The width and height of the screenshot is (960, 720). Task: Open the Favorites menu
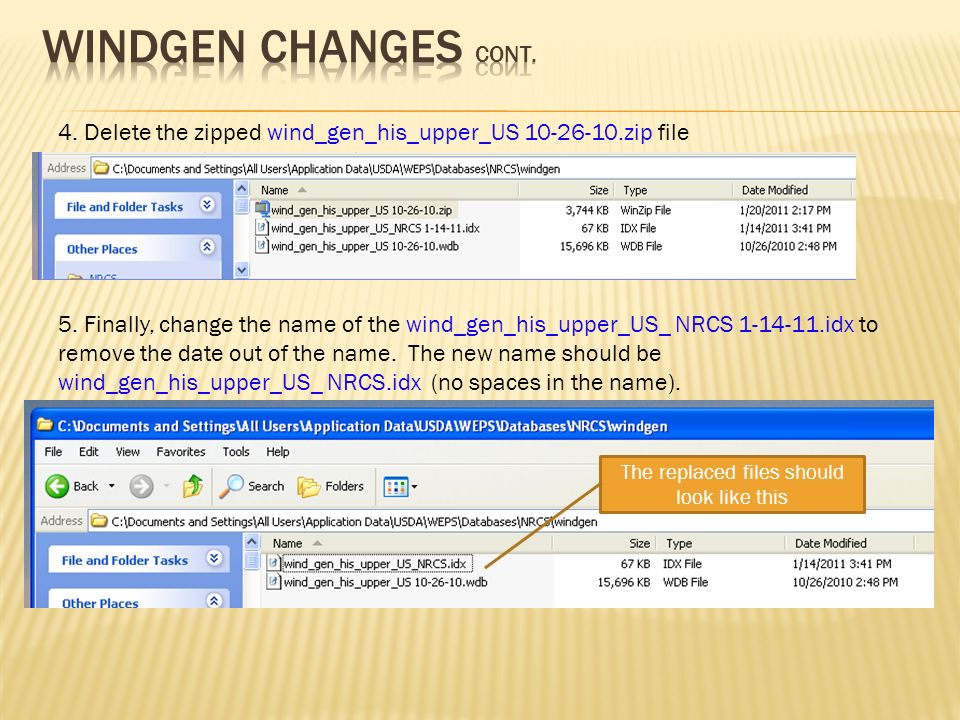click(181, 452)
